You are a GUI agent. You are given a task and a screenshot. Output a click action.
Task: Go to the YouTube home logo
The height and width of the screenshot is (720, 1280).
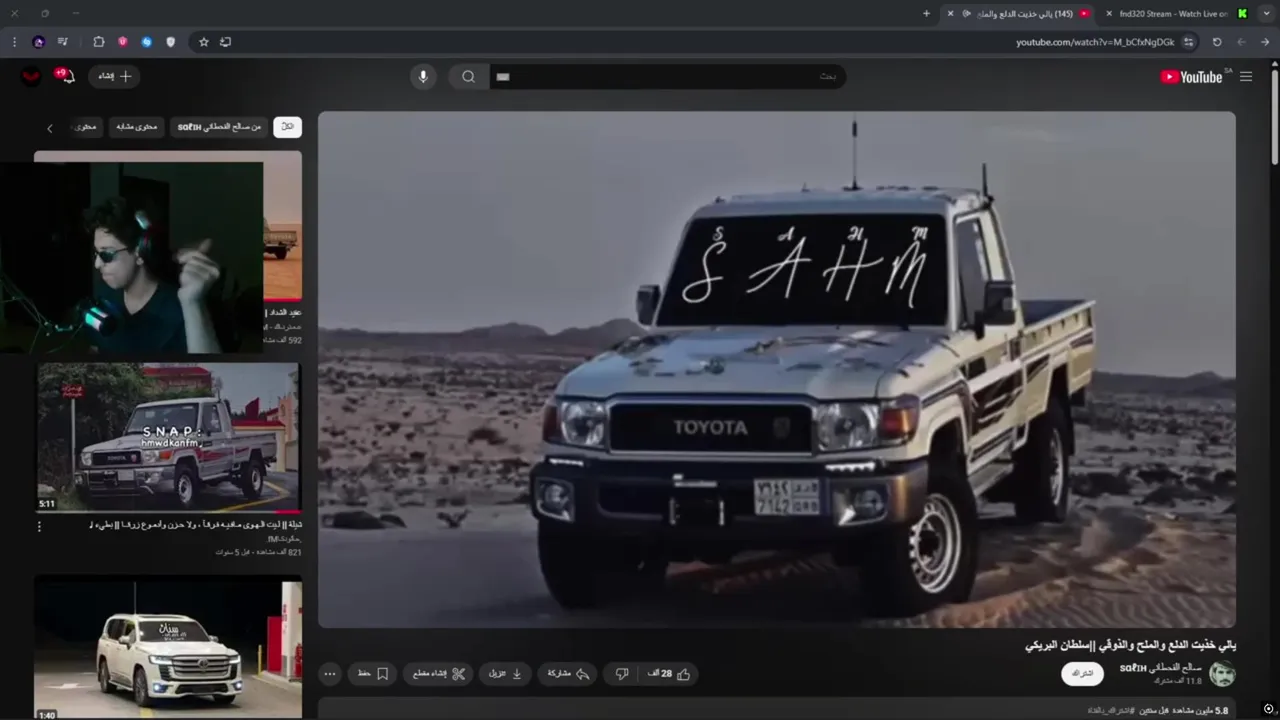pyautogui.click(x=1191, y=77)
